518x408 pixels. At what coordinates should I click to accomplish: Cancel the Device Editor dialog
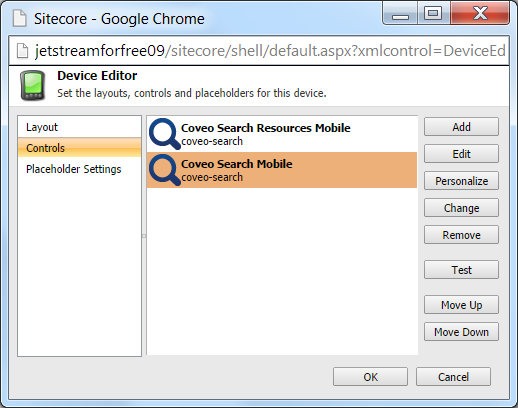click(x=453, y=377)
